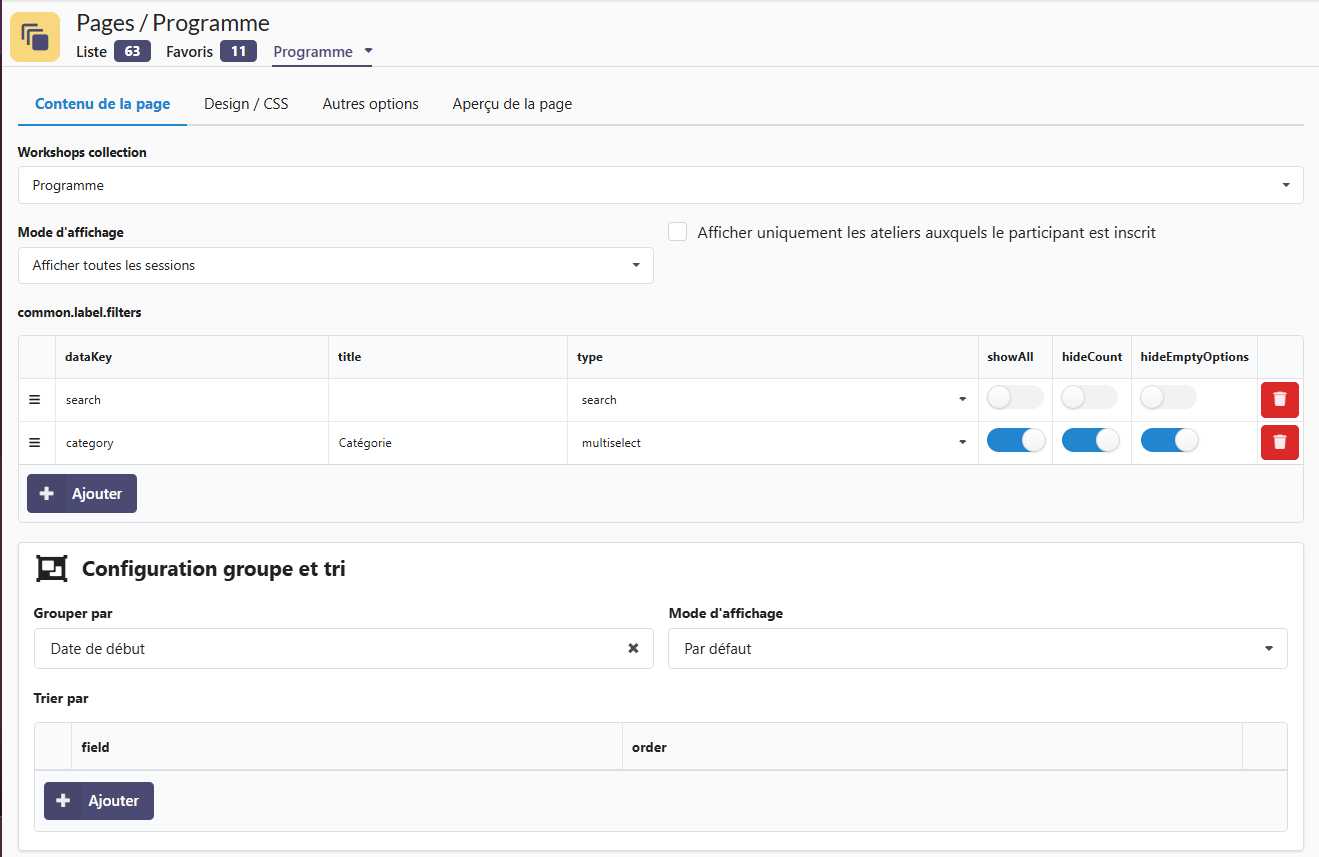This screenshot has height=857, width=1319.
Task: Open the Programme breadcrumb dropdown arrow
Action: 368,51
